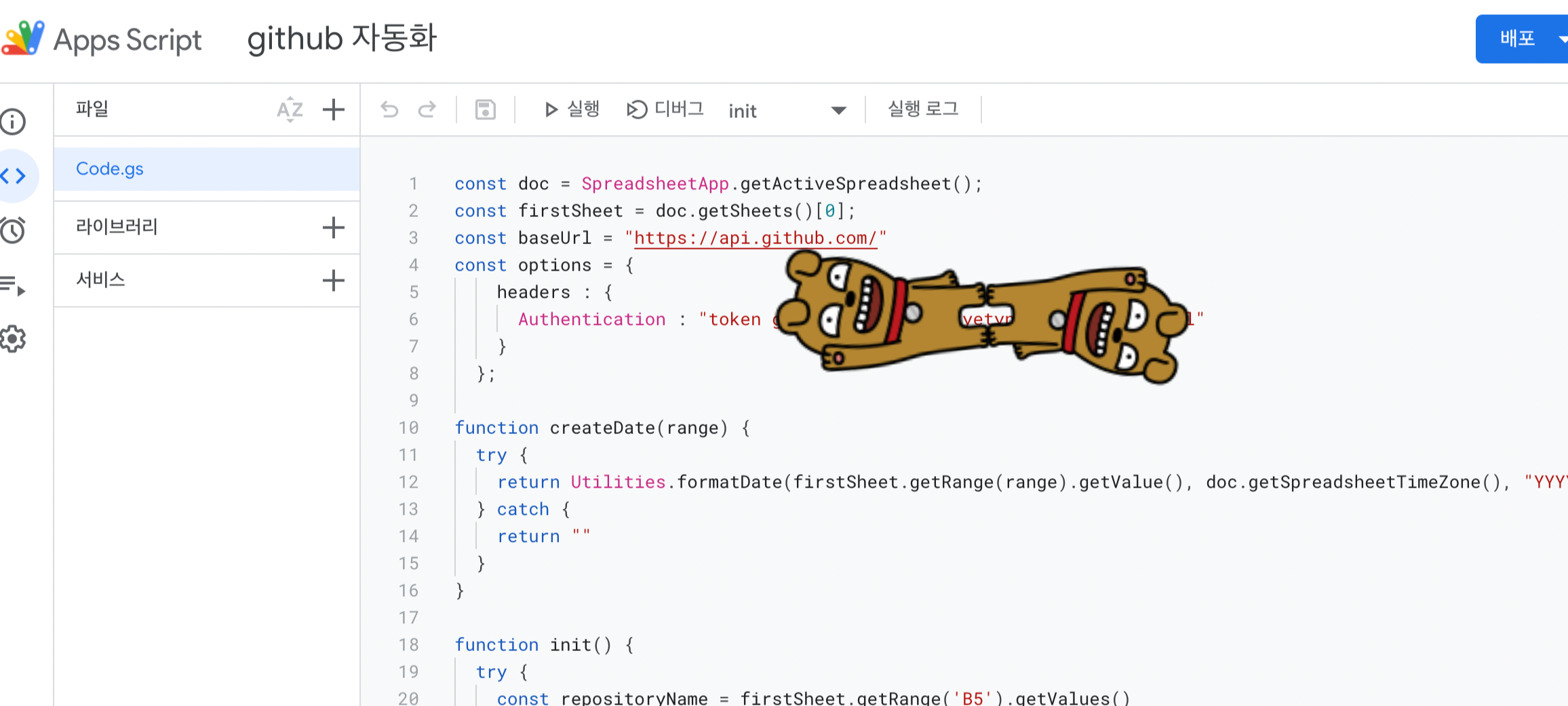1568x706 pixels.
Task: Click options declaration on line 4
Action: (x=555, y=265)
